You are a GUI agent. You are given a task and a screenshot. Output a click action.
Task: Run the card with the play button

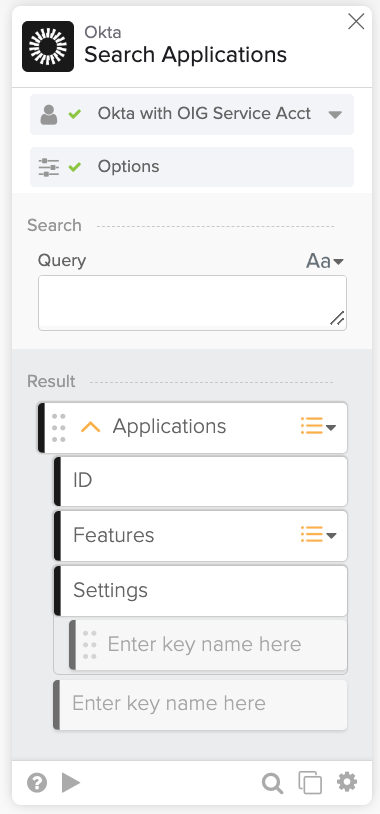tap(71, 782)
